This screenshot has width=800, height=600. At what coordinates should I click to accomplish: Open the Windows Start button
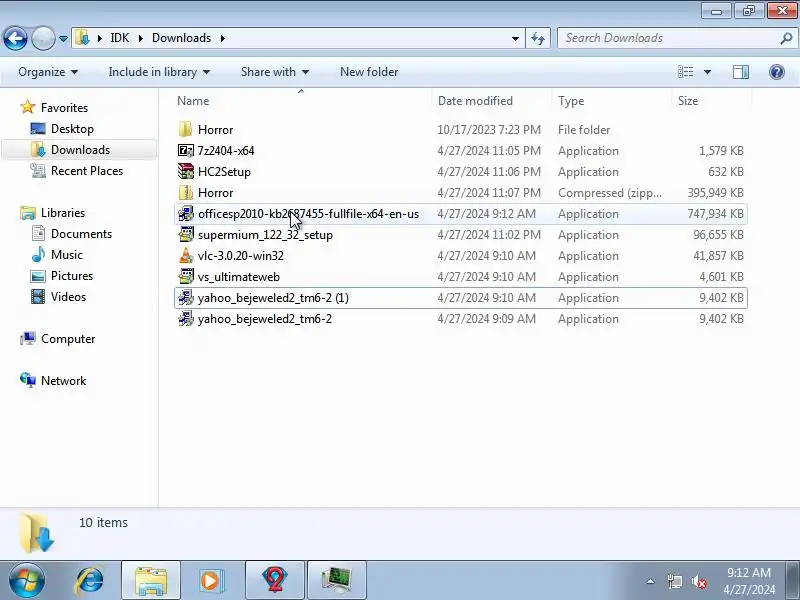click(x=26, y=581)
